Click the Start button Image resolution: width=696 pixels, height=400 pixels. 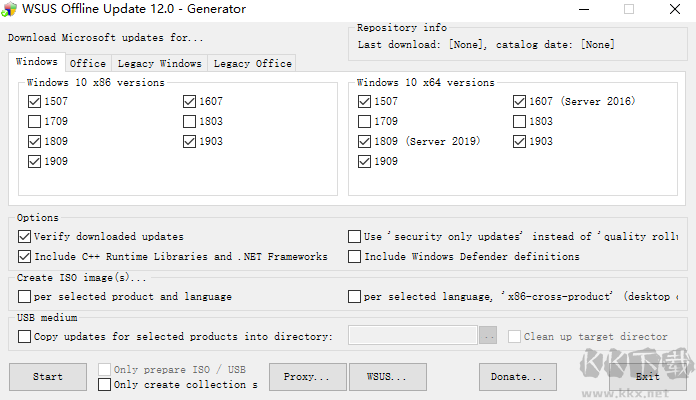48,376
